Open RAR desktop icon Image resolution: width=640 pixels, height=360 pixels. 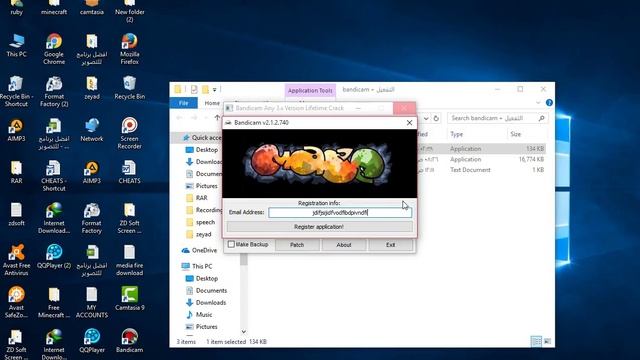pos(16,172)
